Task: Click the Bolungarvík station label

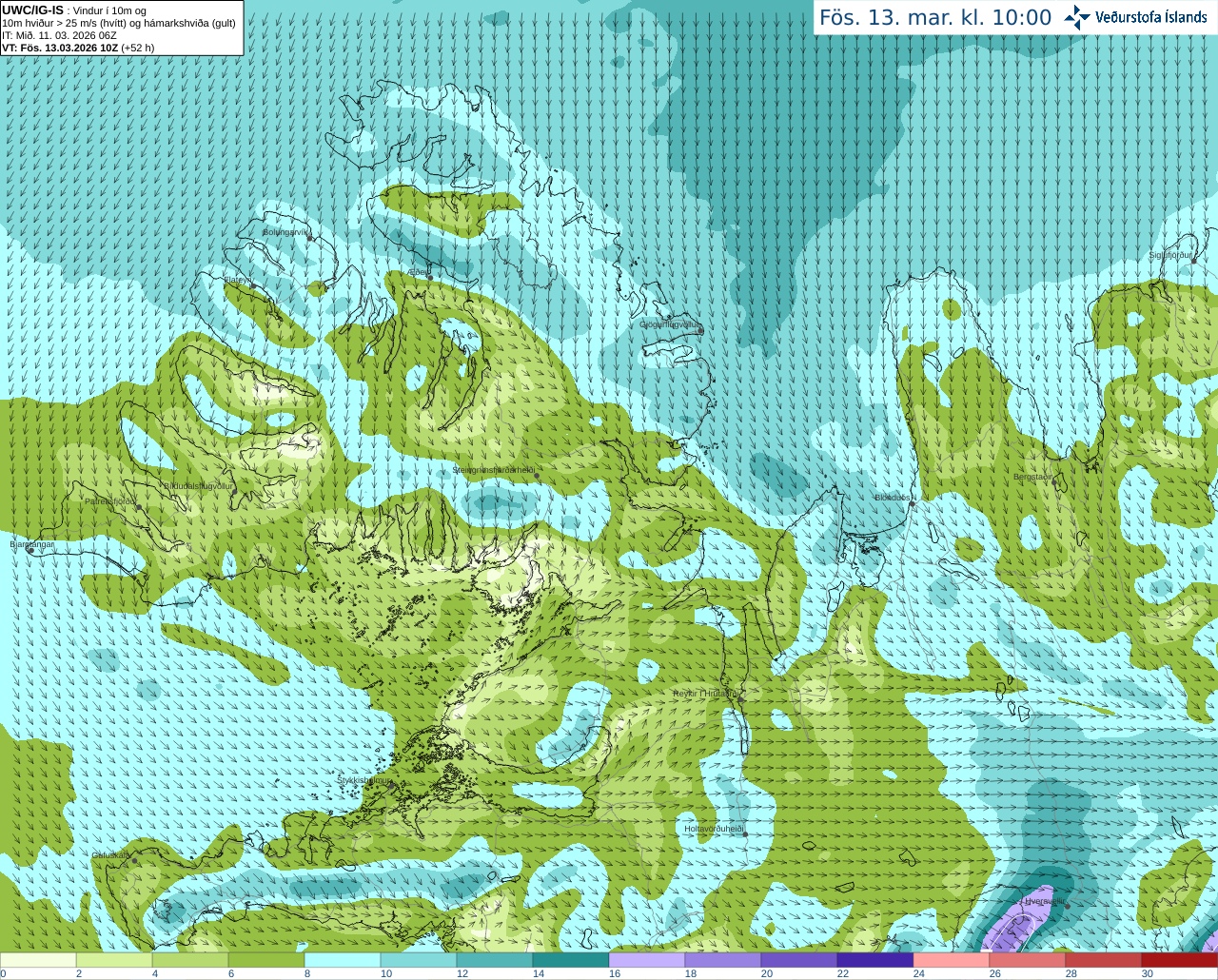Action: [286, 232]
